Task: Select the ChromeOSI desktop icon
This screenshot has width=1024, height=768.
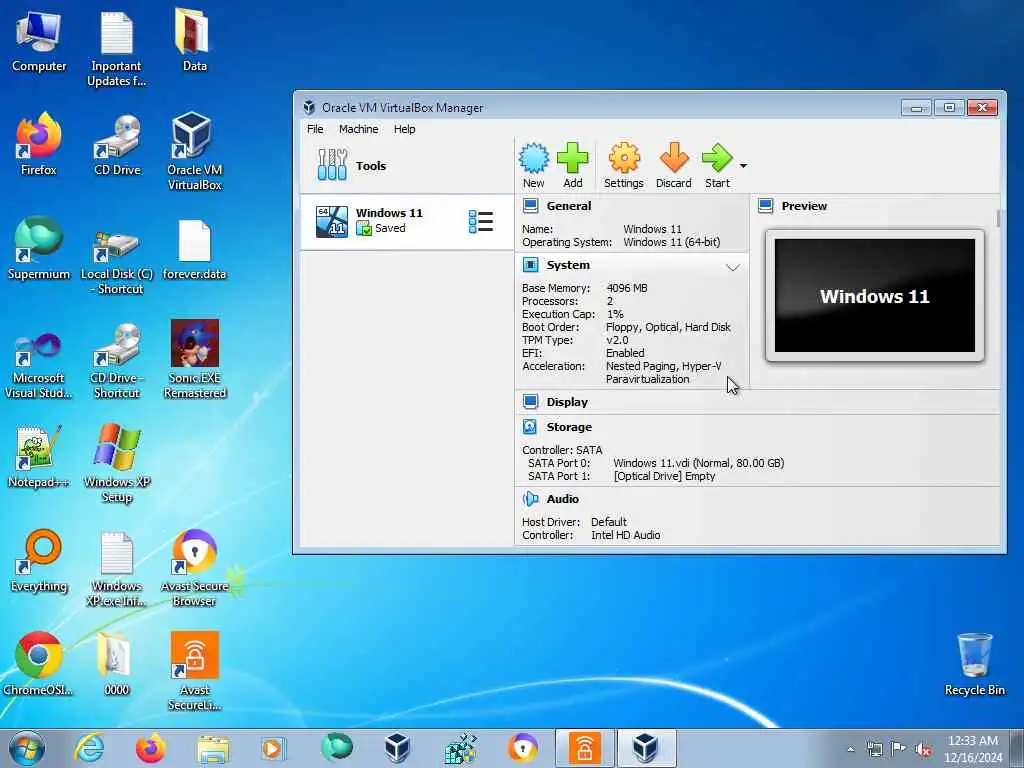Action: pos(39,664)
